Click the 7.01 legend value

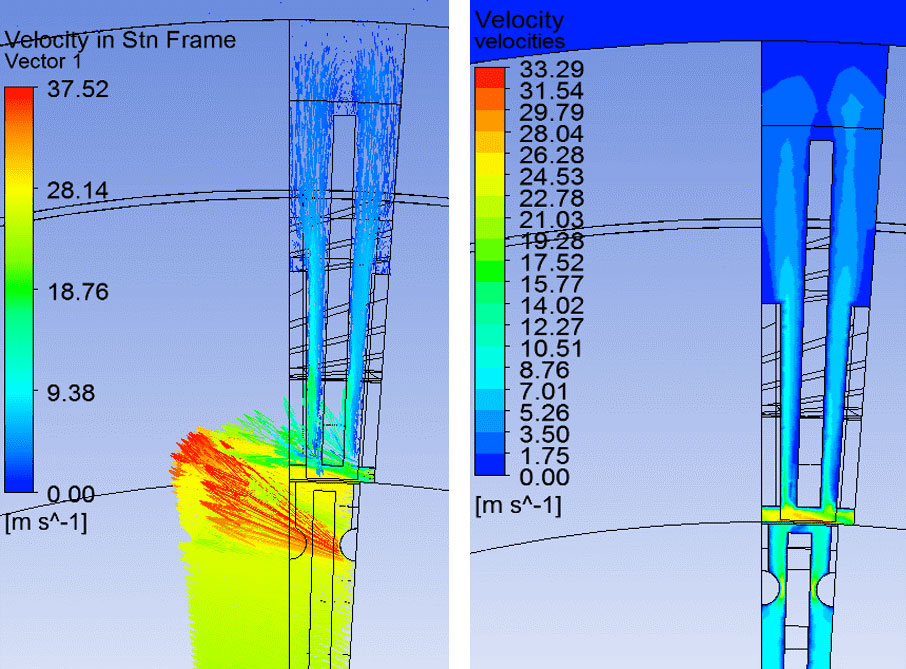pyautogui.click(x=545, y=392)
